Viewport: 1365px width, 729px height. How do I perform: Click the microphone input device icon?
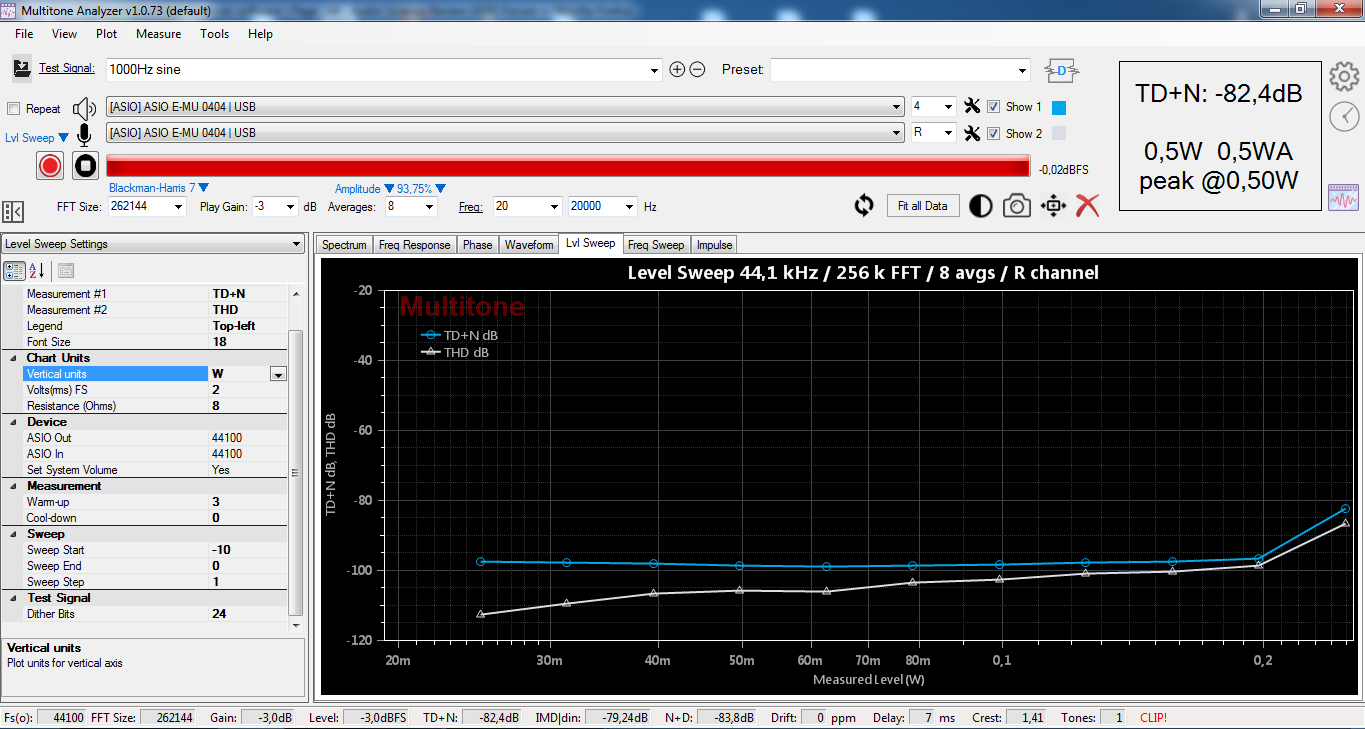tap(85, 135)
